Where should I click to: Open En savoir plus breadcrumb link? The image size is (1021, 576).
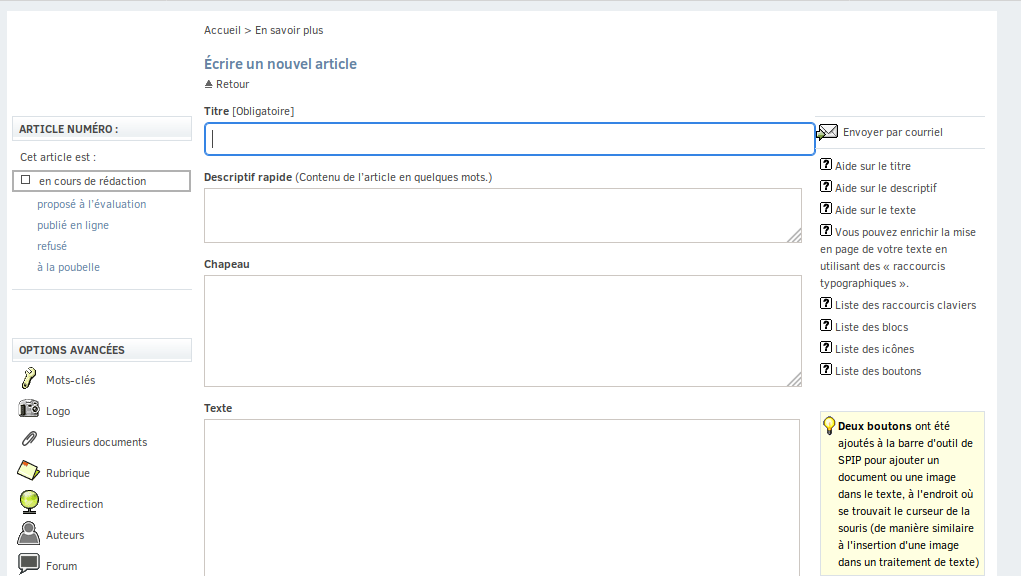289,30
